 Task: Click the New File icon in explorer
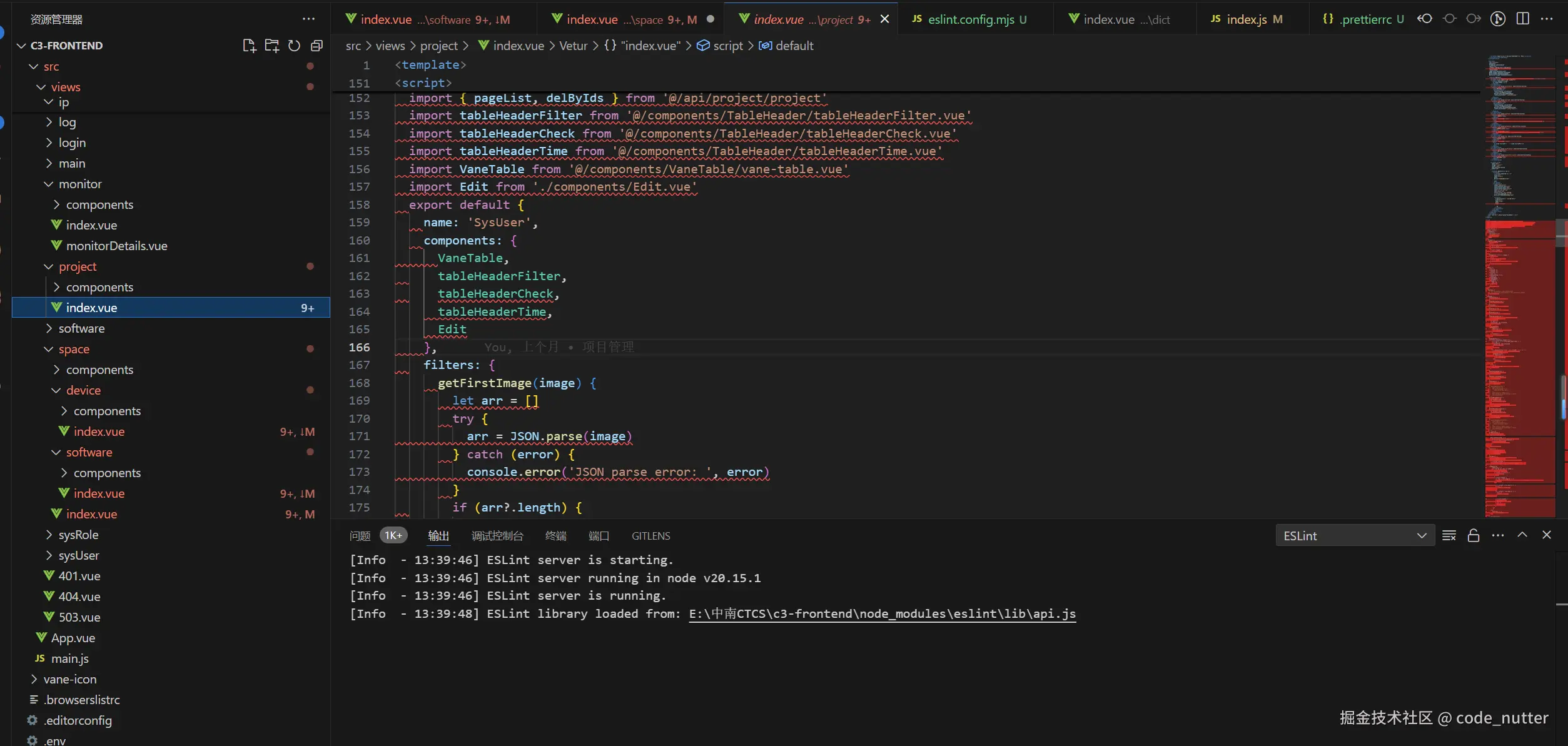(249, 46)
